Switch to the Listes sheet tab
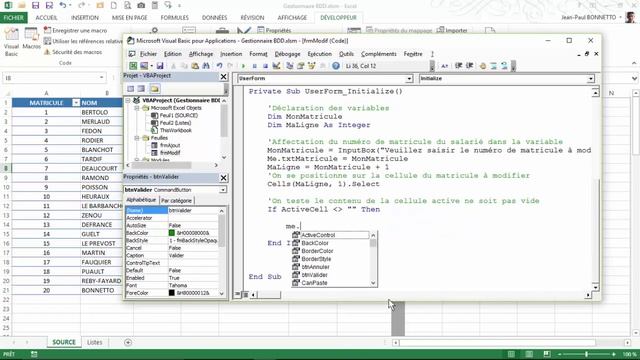The image size is (640, 360). click(95, 342)
